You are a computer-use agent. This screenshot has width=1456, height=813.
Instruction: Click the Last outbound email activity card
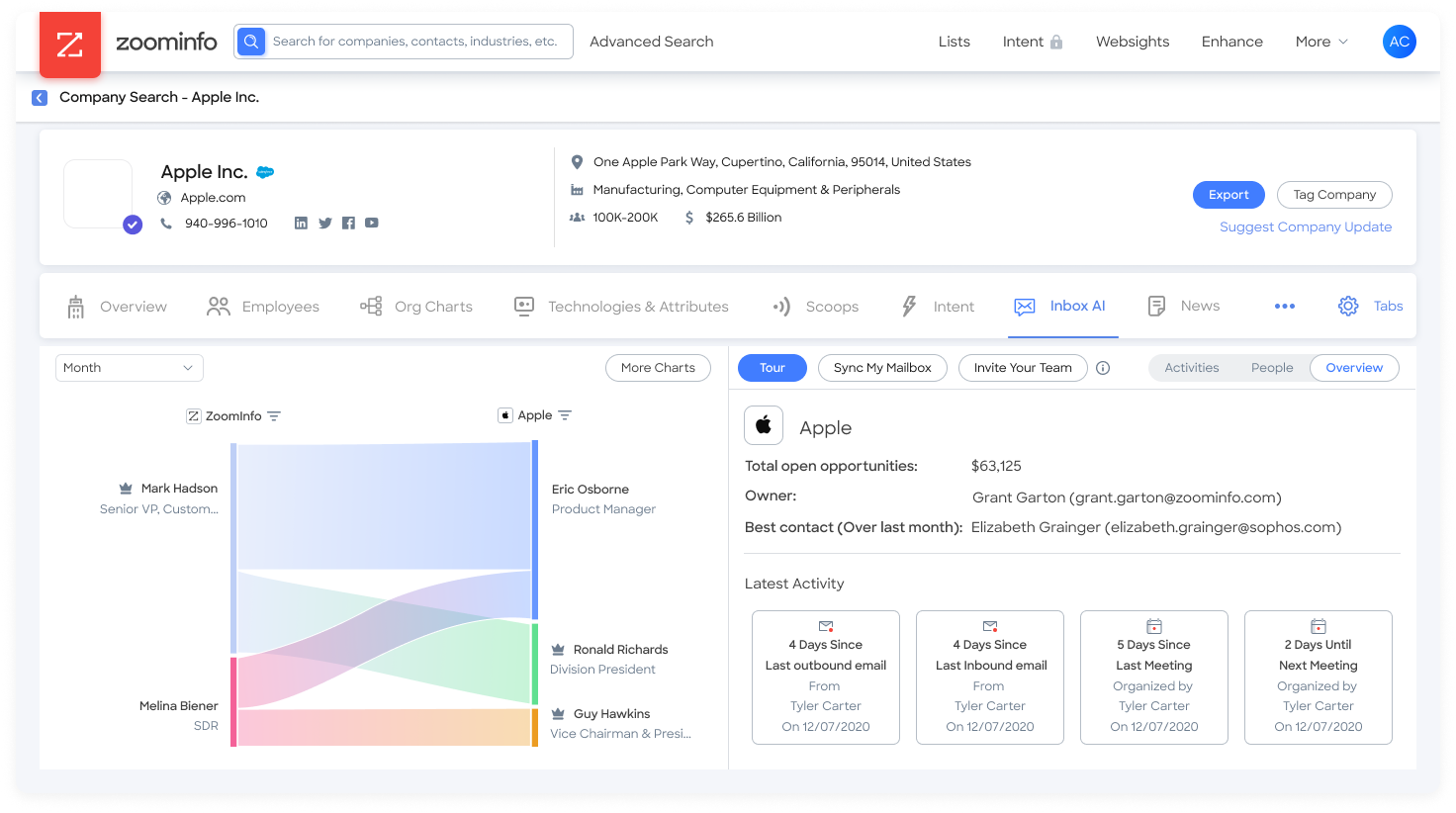pyautogui.click(x=826, y=677)
